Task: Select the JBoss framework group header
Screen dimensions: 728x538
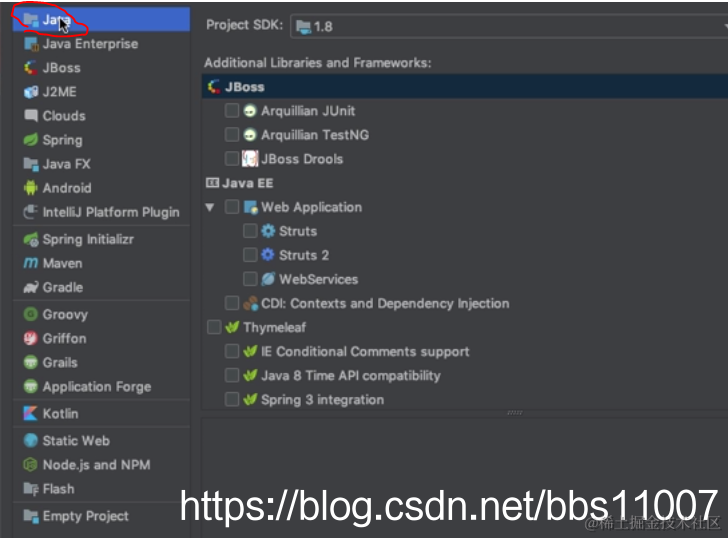Action: [x=465, y=87]
